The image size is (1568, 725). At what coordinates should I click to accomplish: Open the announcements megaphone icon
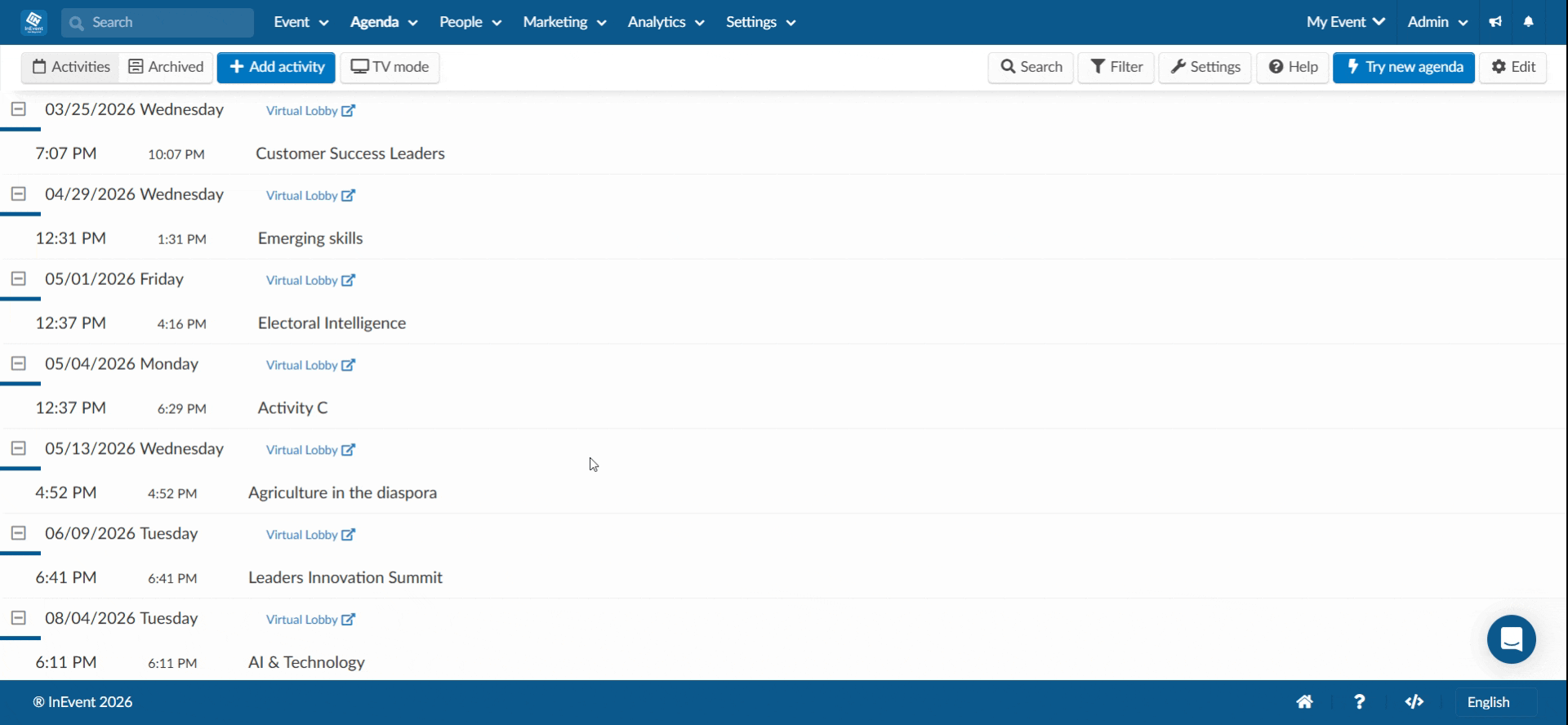pyautogui.click(x=1495, y=22)
